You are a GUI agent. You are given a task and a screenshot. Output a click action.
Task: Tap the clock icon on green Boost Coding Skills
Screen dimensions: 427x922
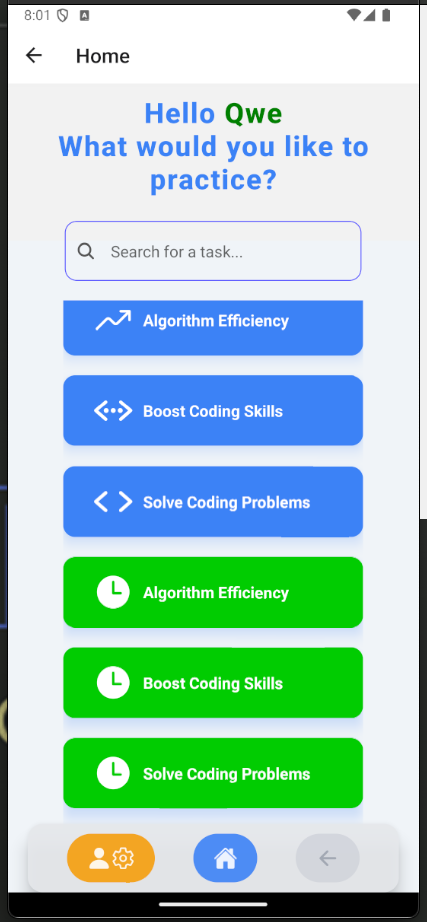point(114,683)
